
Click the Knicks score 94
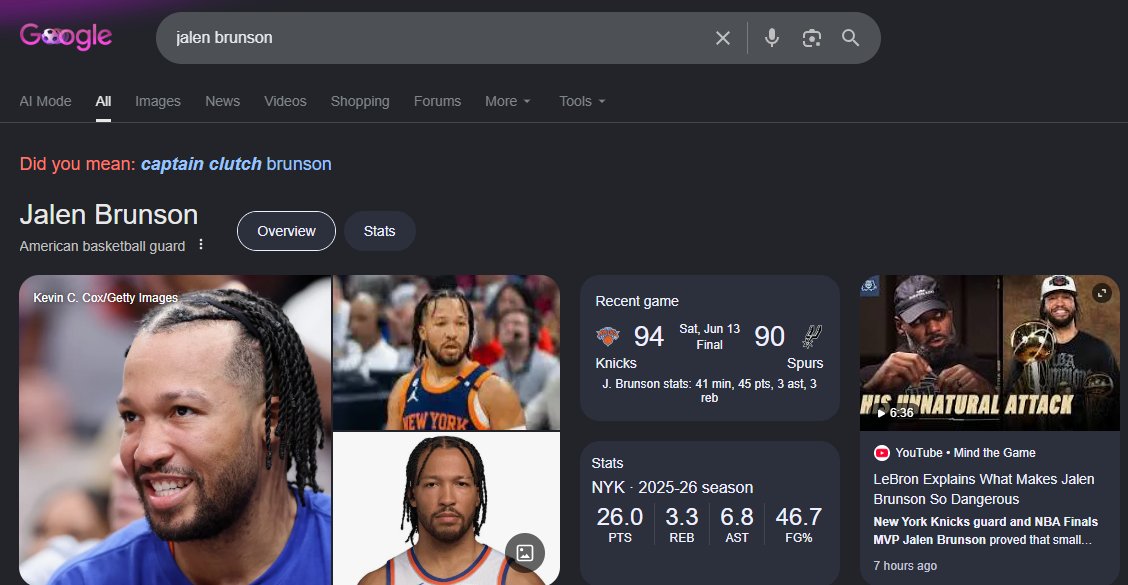click(x=648, y=337)
